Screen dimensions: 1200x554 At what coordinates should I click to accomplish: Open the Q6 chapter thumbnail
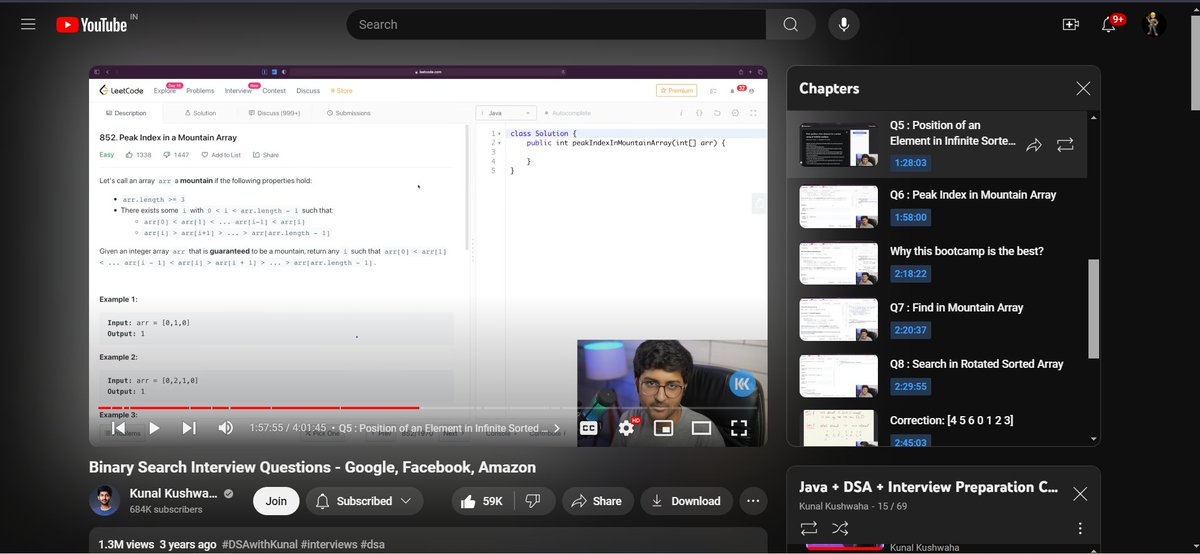[838, 206]
